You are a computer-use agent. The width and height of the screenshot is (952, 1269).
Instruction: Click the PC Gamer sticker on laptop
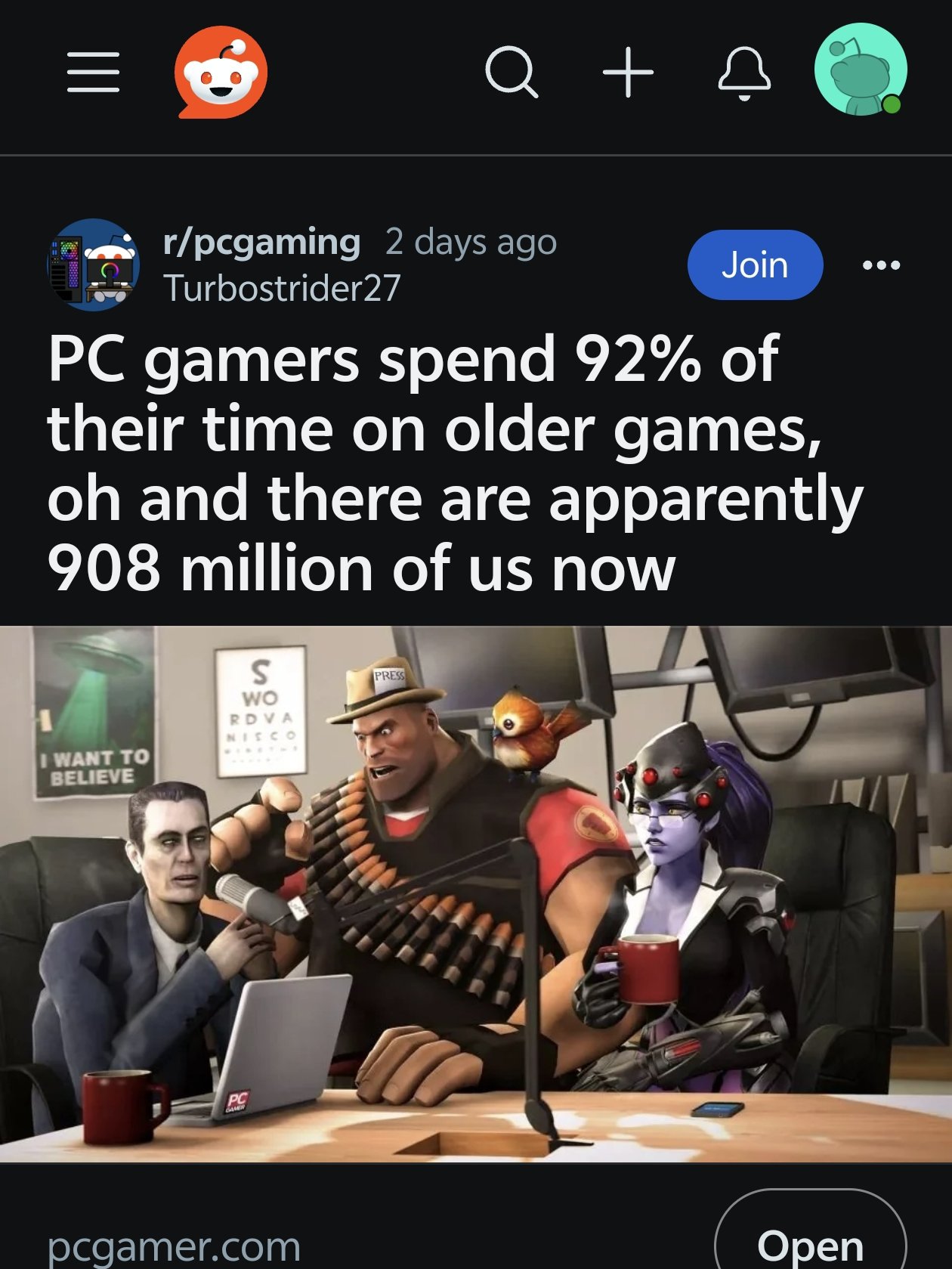236,1101
